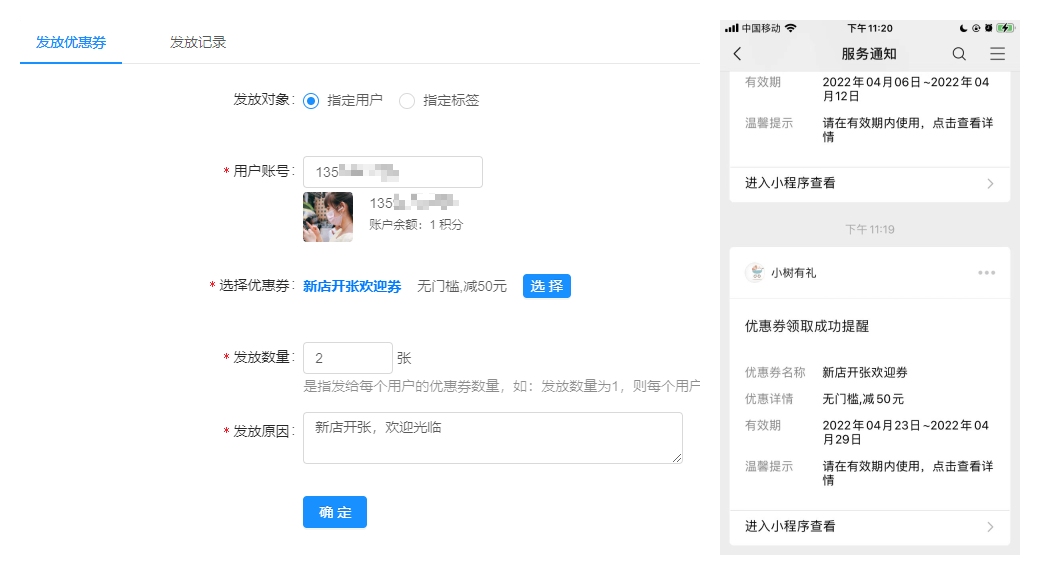Image resolution: width=1040 pixels, height=575 pixels.
Task: Click the 用户账号 input field
Action: (392, 172)
